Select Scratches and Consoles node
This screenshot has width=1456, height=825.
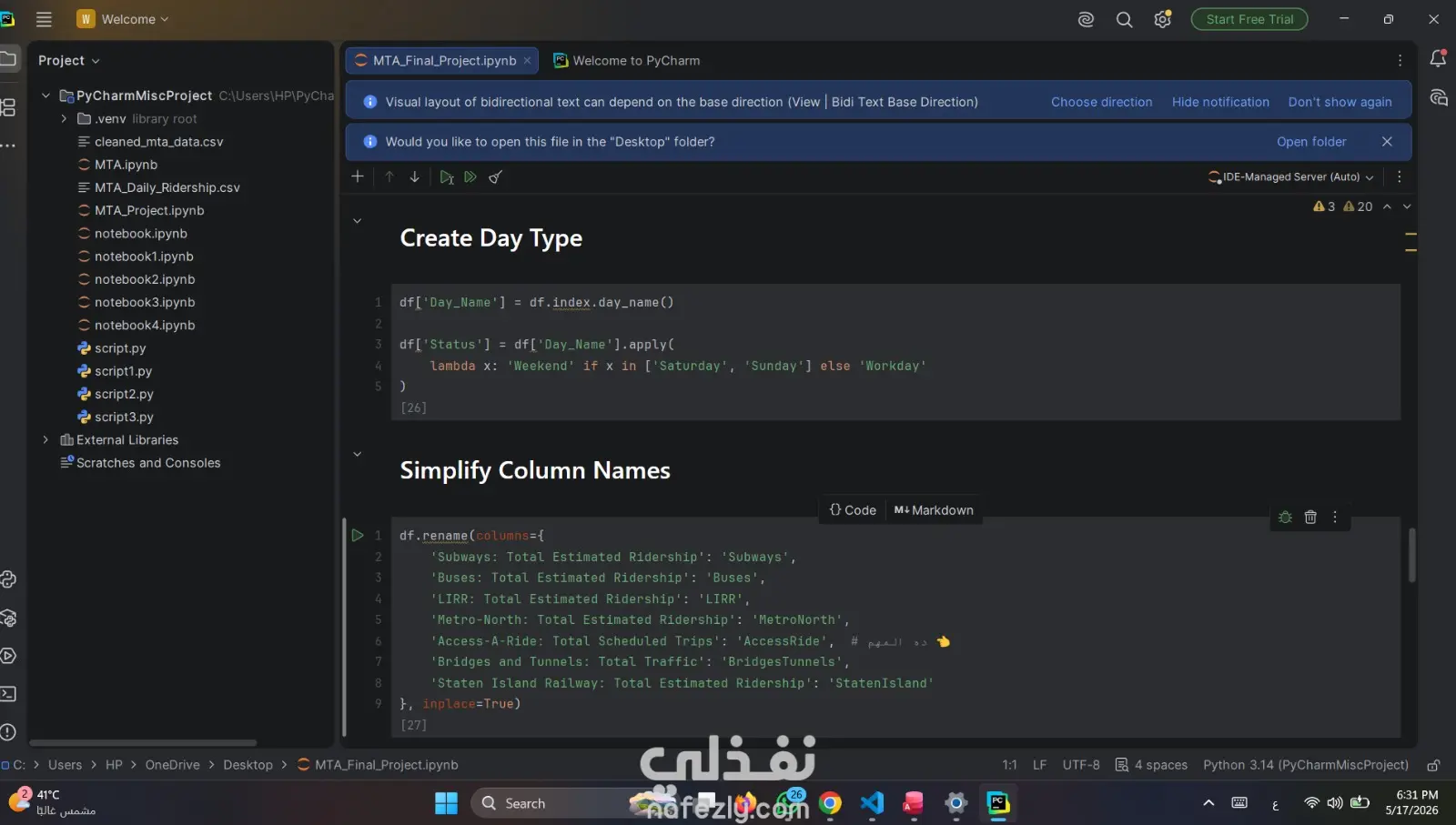[148, 463]
